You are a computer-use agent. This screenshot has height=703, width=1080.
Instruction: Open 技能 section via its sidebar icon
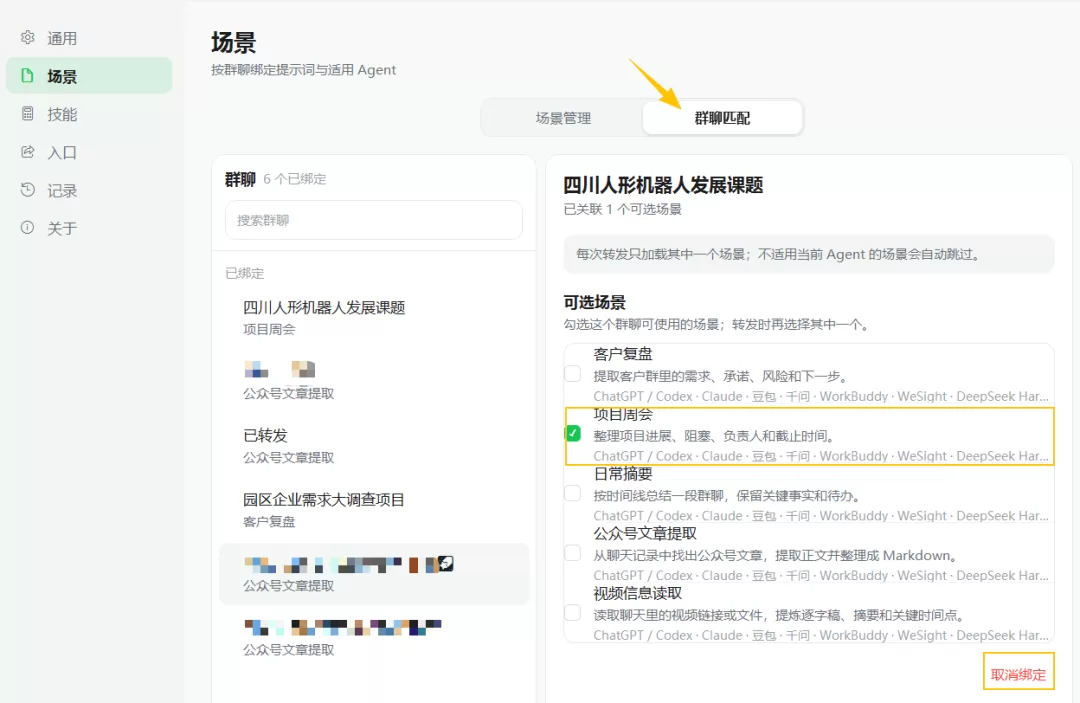pos(28,114)
